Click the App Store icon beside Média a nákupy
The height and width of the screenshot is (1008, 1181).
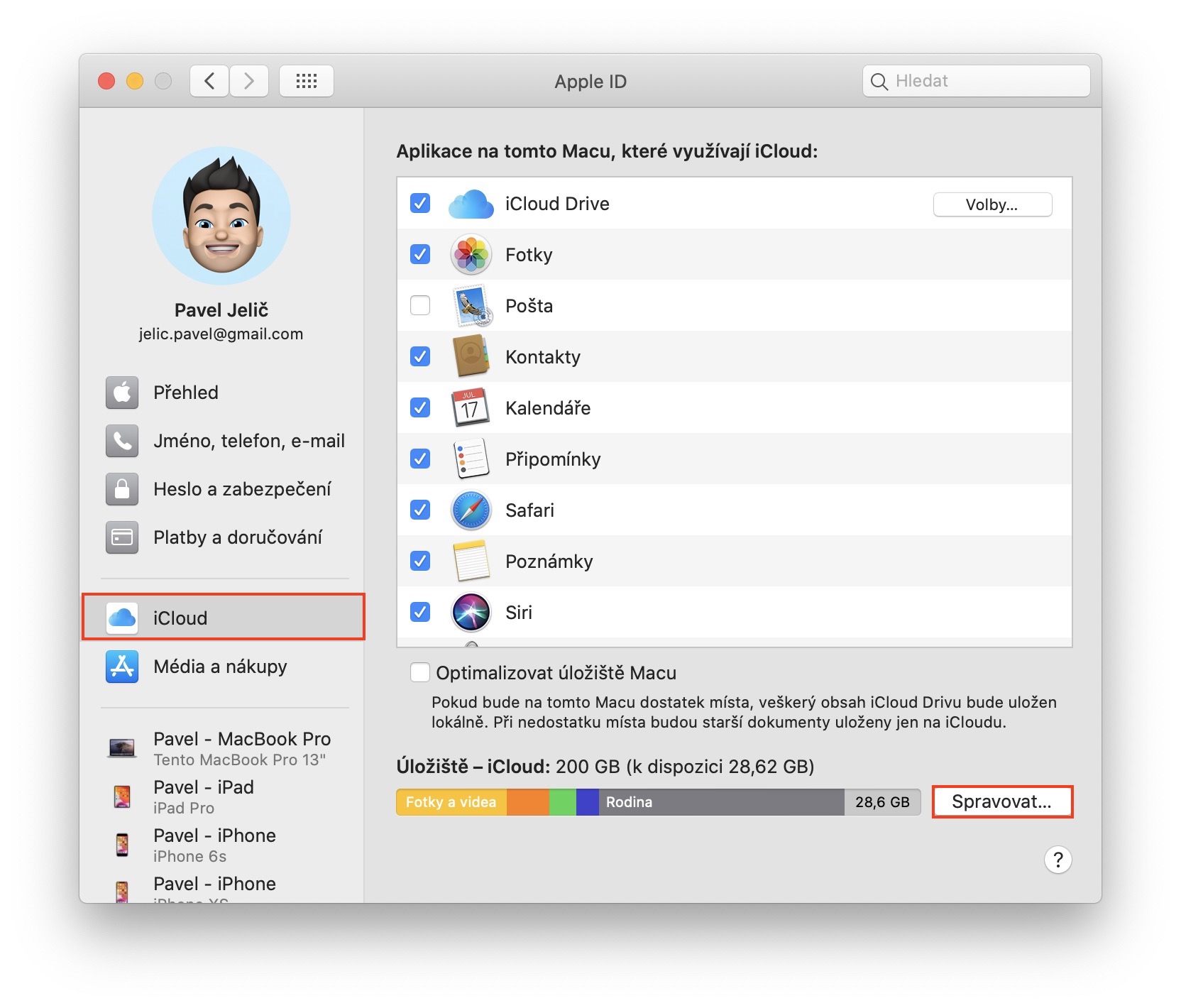[122, 667]
